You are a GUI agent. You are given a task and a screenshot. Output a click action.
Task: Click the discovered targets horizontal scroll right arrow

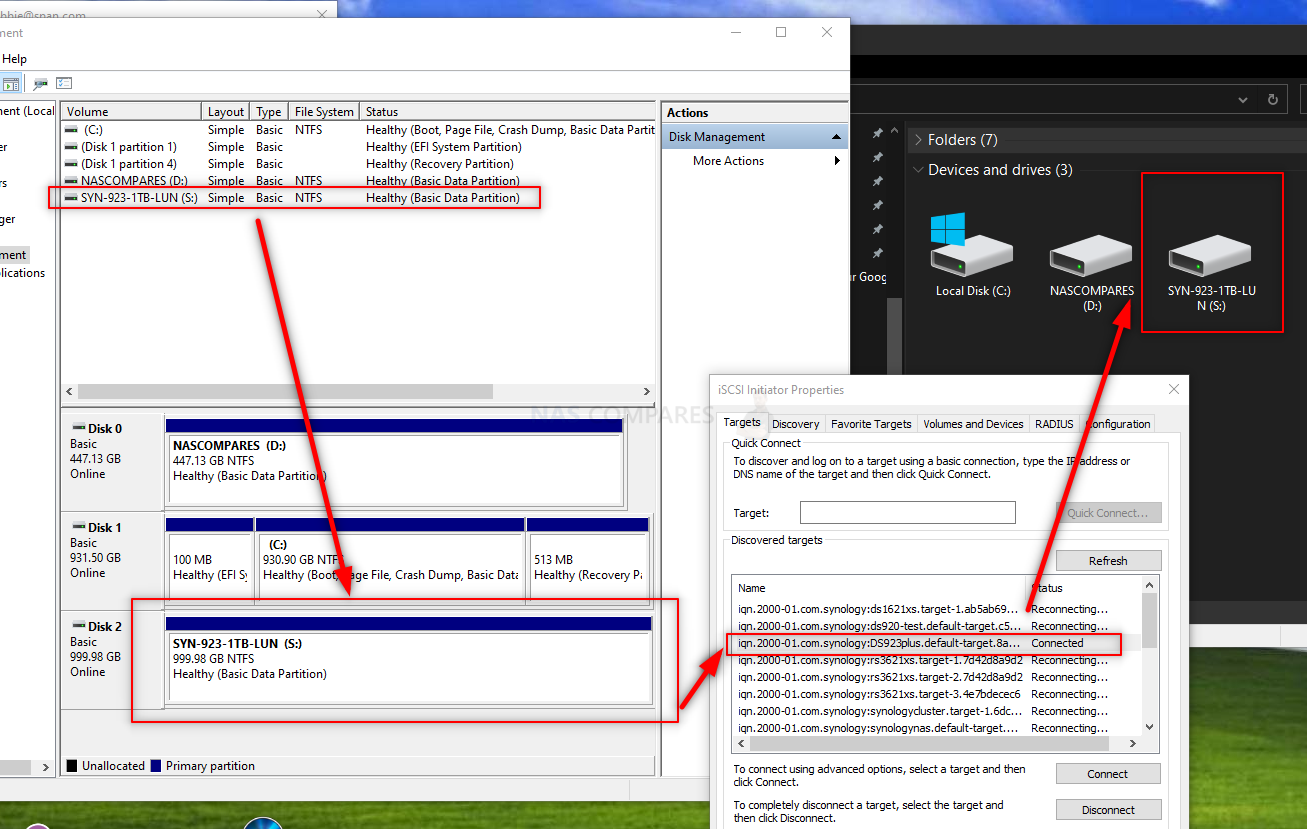(x=1133, y=744)
